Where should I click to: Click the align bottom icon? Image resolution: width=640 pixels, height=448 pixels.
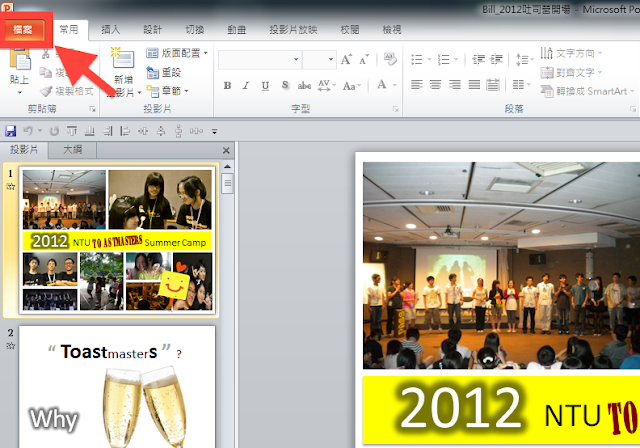[90, 131]
